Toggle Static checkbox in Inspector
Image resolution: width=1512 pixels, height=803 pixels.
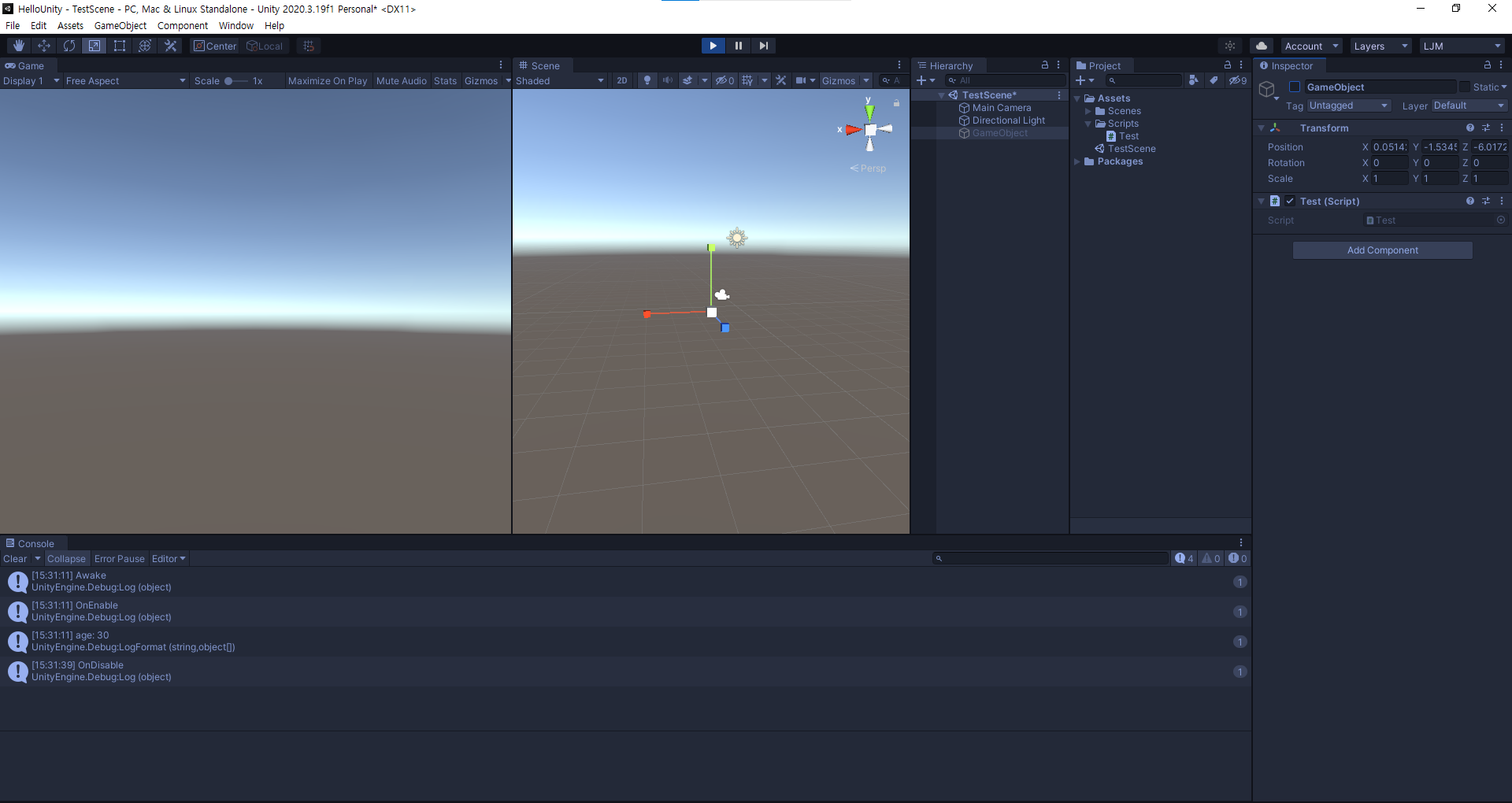pos(1465,87)
